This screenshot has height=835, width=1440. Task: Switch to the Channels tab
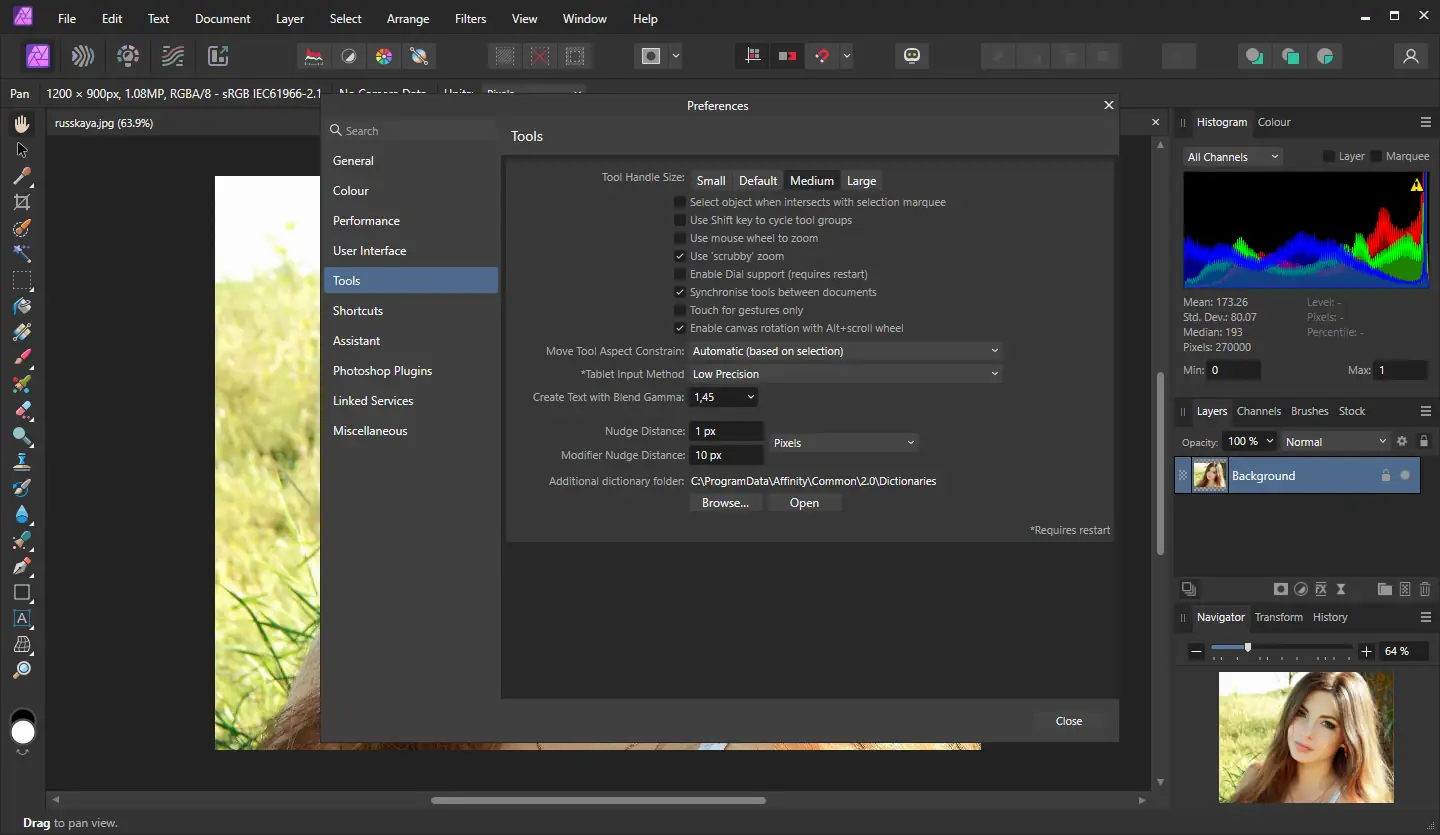1258,411
